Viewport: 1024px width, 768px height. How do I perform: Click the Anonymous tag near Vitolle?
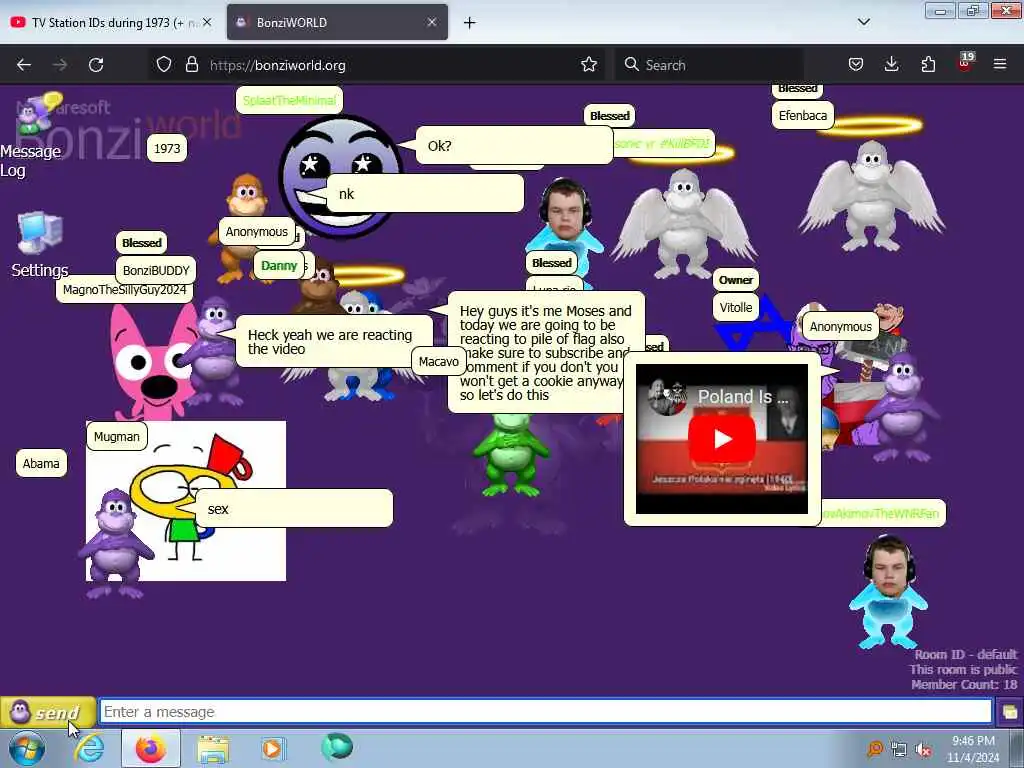[840, 327]
